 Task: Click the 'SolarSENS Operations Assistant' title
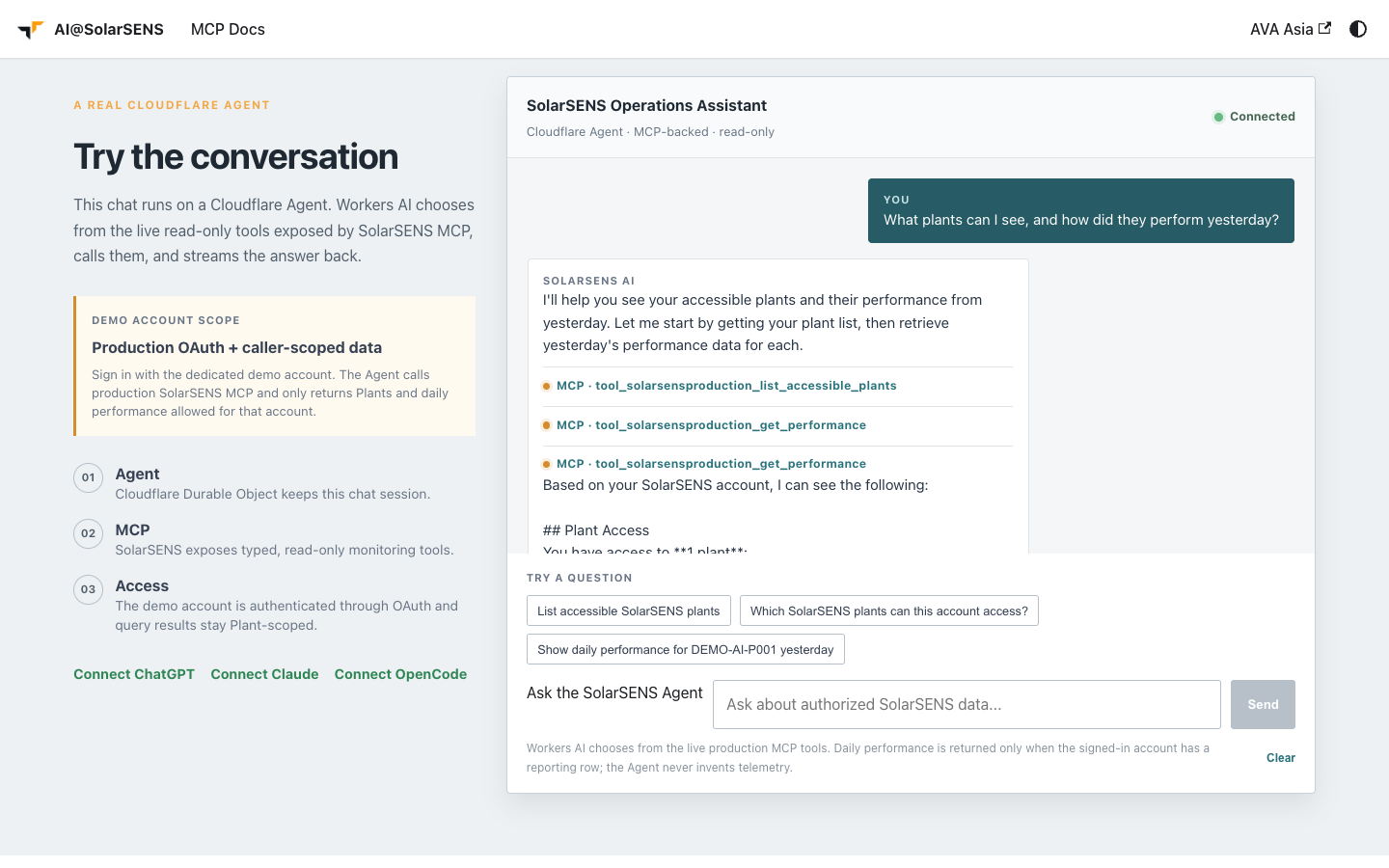(x=646, y=106)
